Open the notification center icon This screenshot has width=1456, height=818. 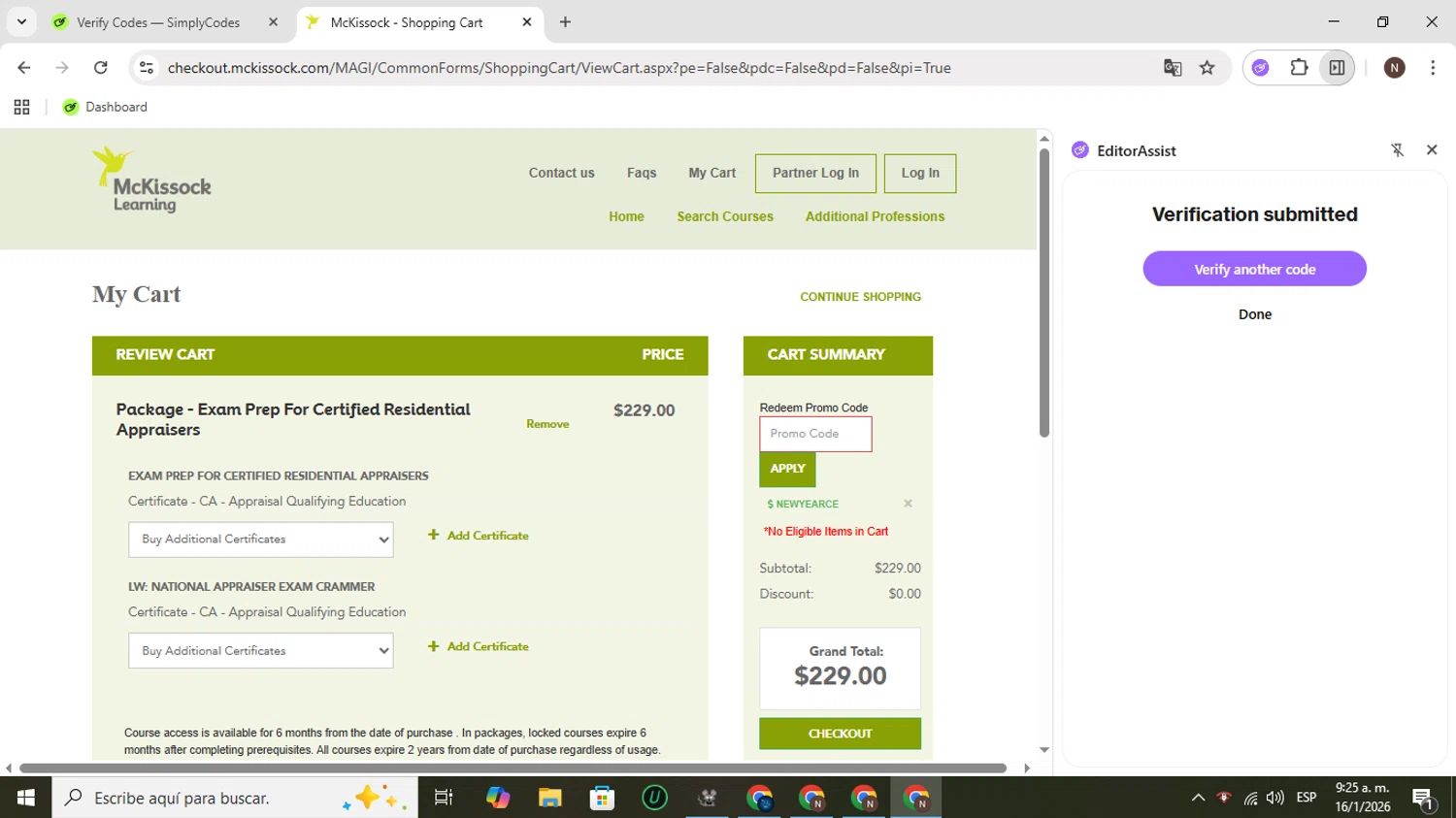coord(1424,798)
